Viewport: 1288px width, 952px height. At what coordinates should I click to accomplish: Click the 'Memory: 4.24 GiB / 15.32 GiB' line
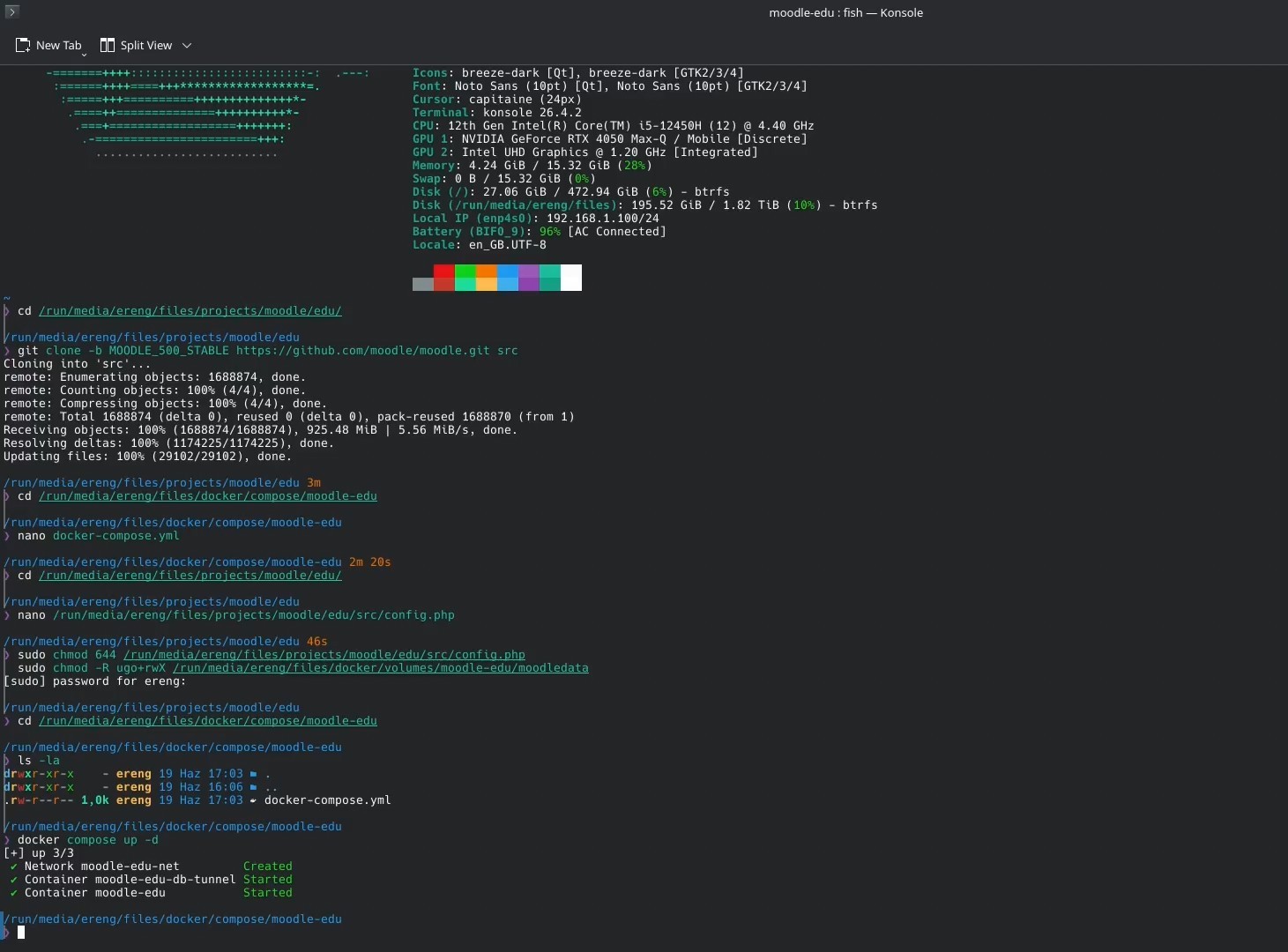(532, 166)
